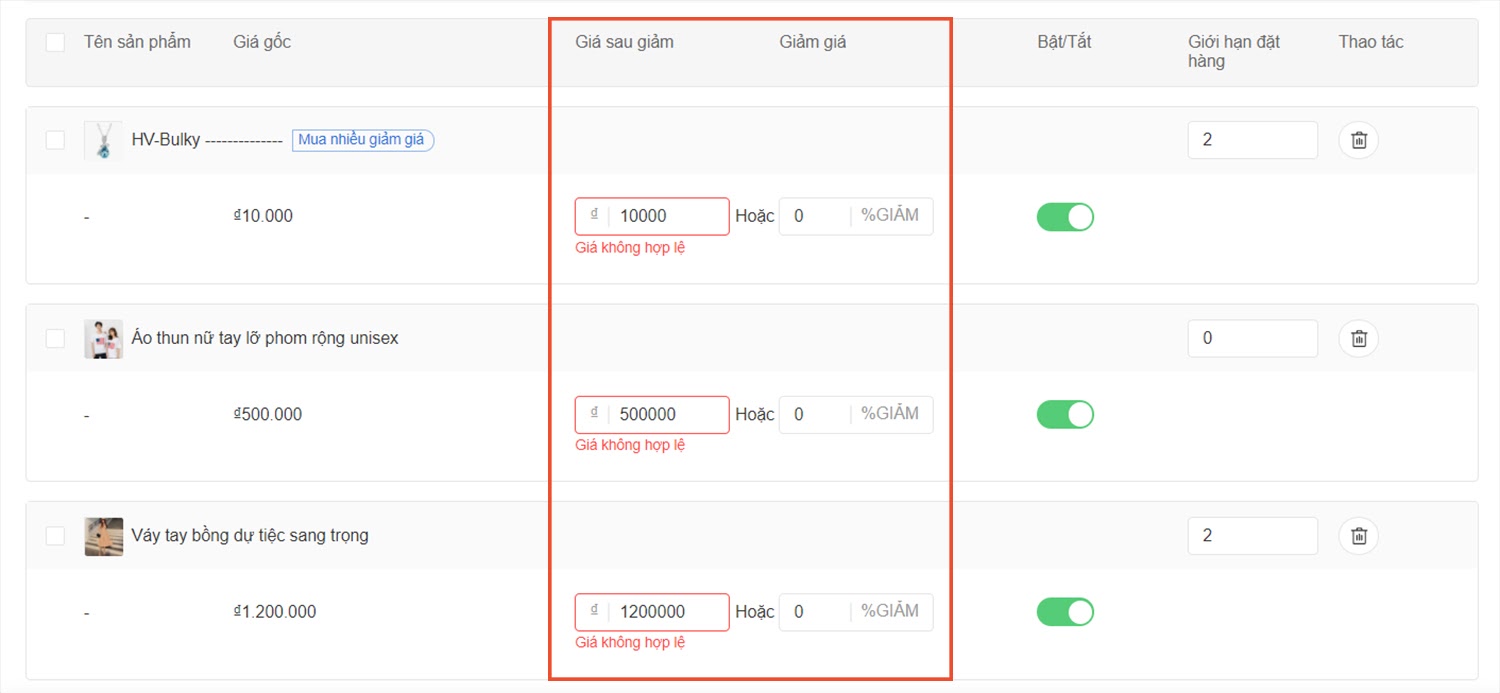Turn off Váy tay bồng discount toggle
This screenshot has width=1500, height=693.
[1065, 612]
